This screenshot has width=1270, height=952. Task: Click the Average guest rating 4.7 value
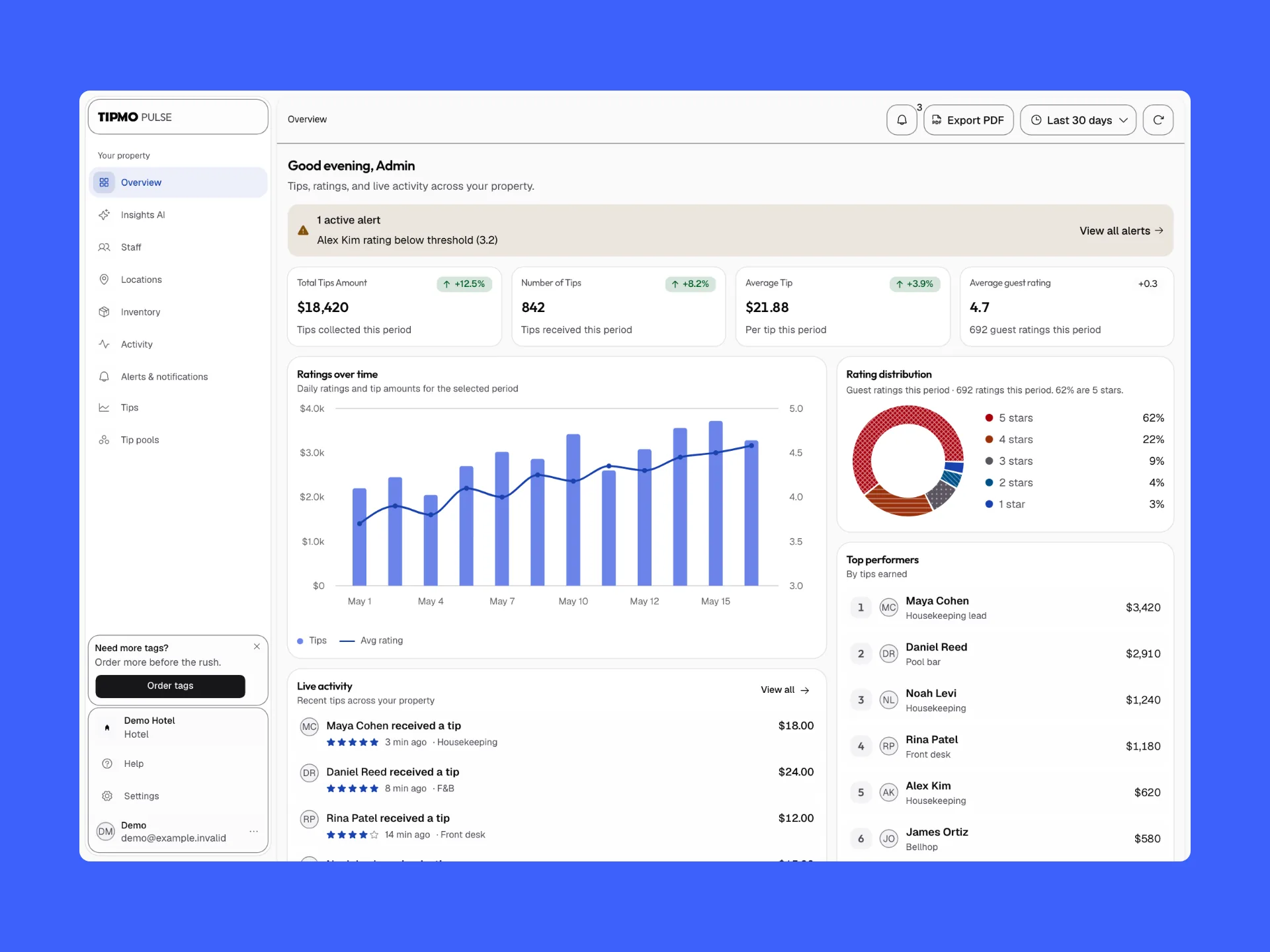click(x=980, y=307)
